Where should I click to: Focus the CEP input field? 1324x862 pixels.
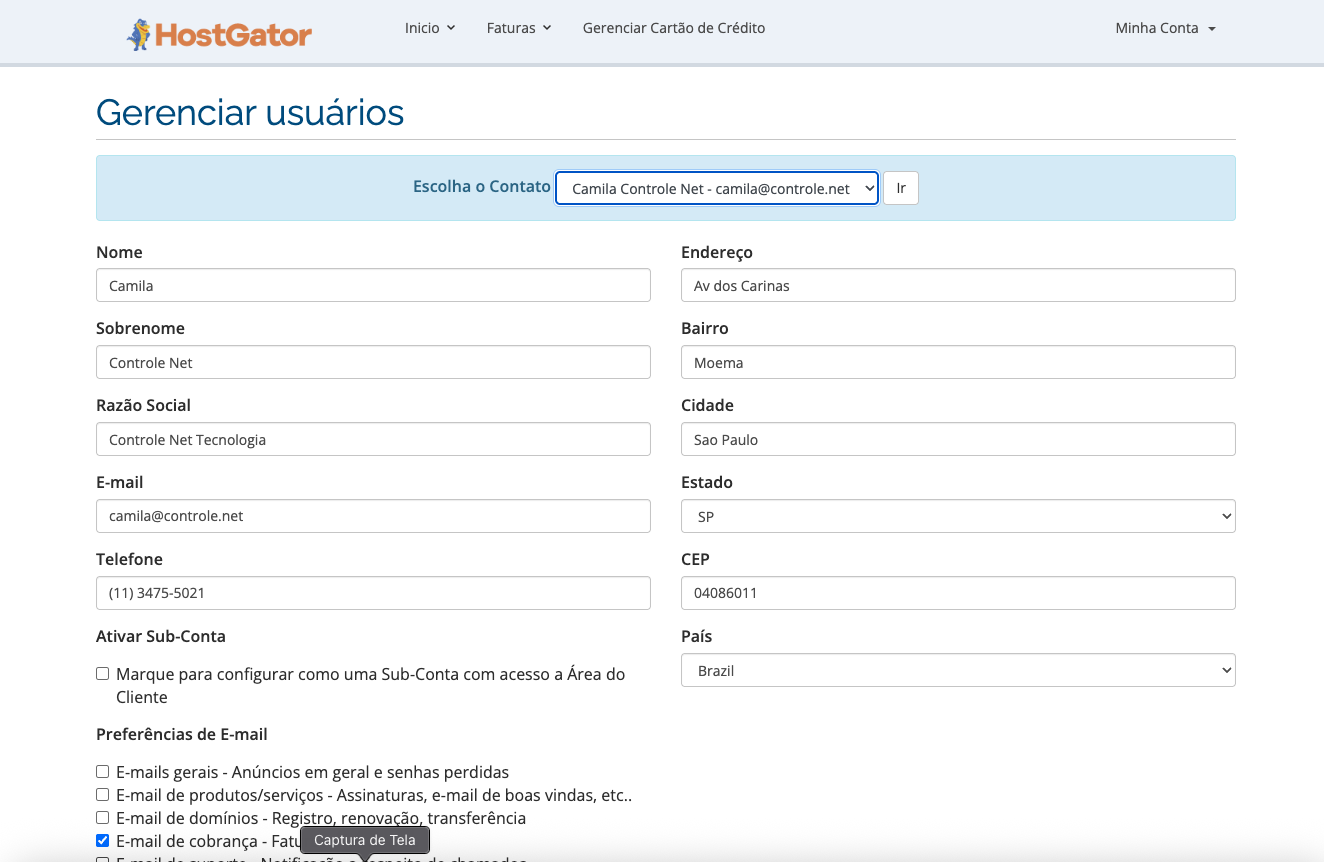(958, 593)
